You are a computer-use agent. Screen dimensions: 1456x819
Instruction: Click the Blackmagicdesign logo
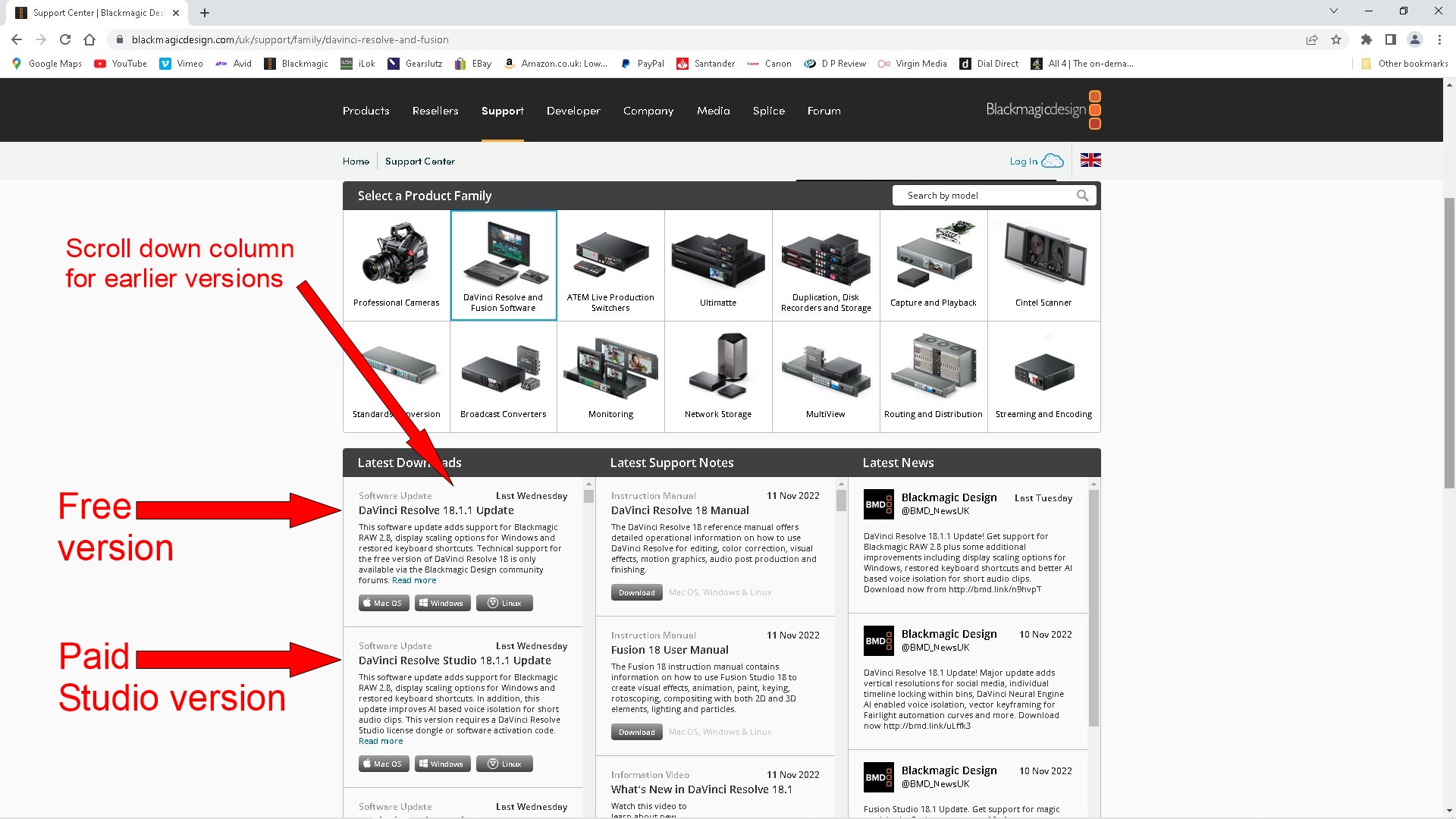tap(1043, 110)
